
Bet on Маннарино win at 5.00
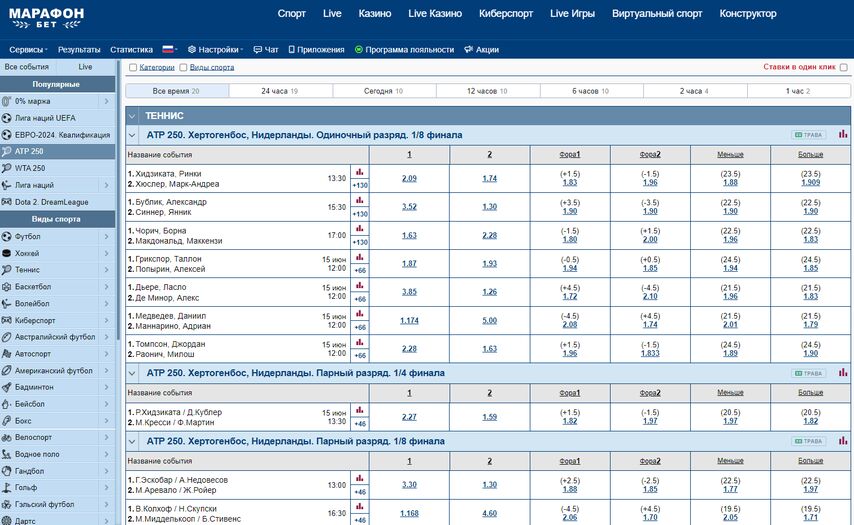click(490, 321)
